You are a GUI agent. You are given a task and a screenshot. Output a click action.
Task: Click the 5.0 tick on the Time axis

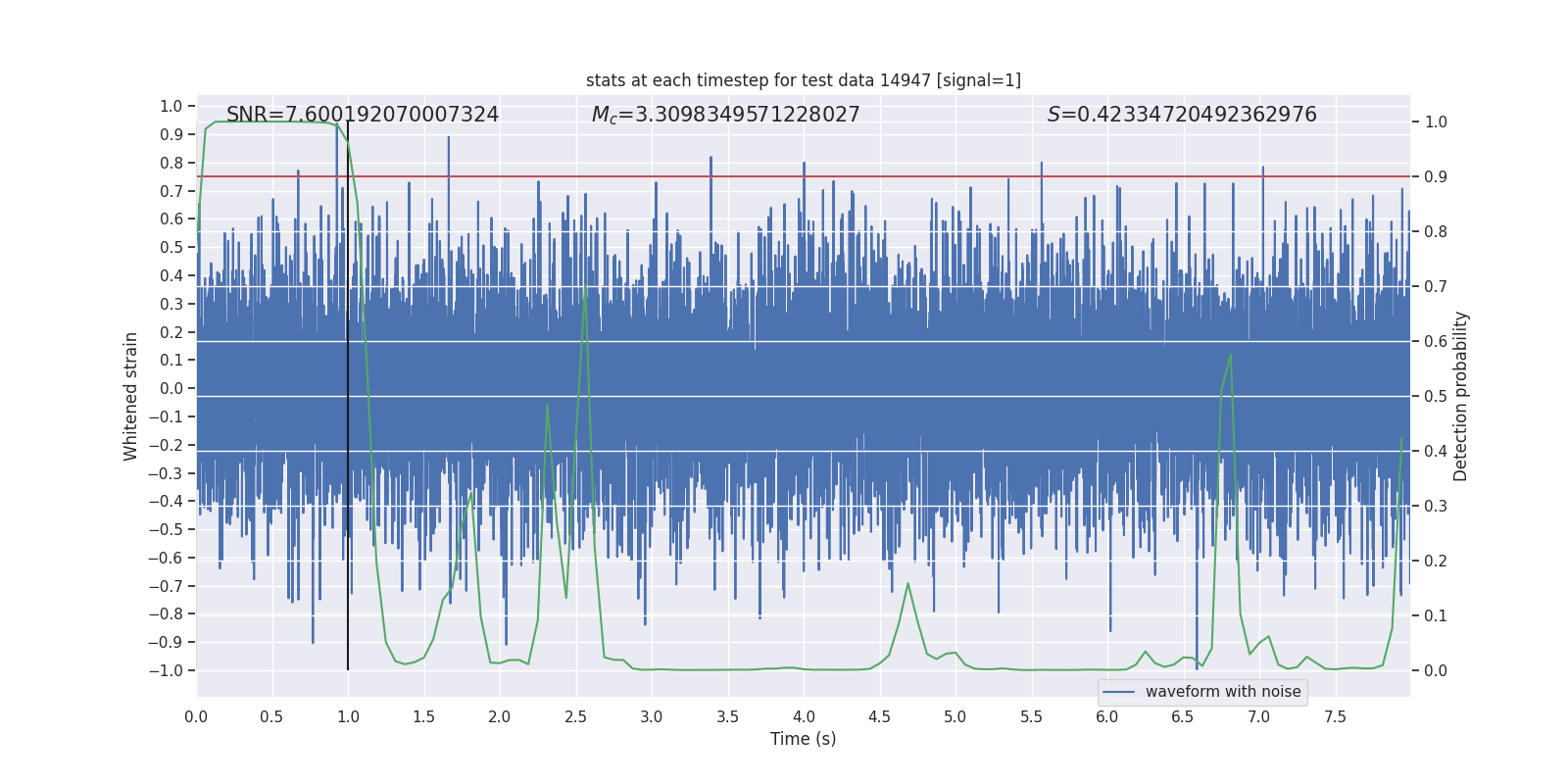(x=955, y=717)
